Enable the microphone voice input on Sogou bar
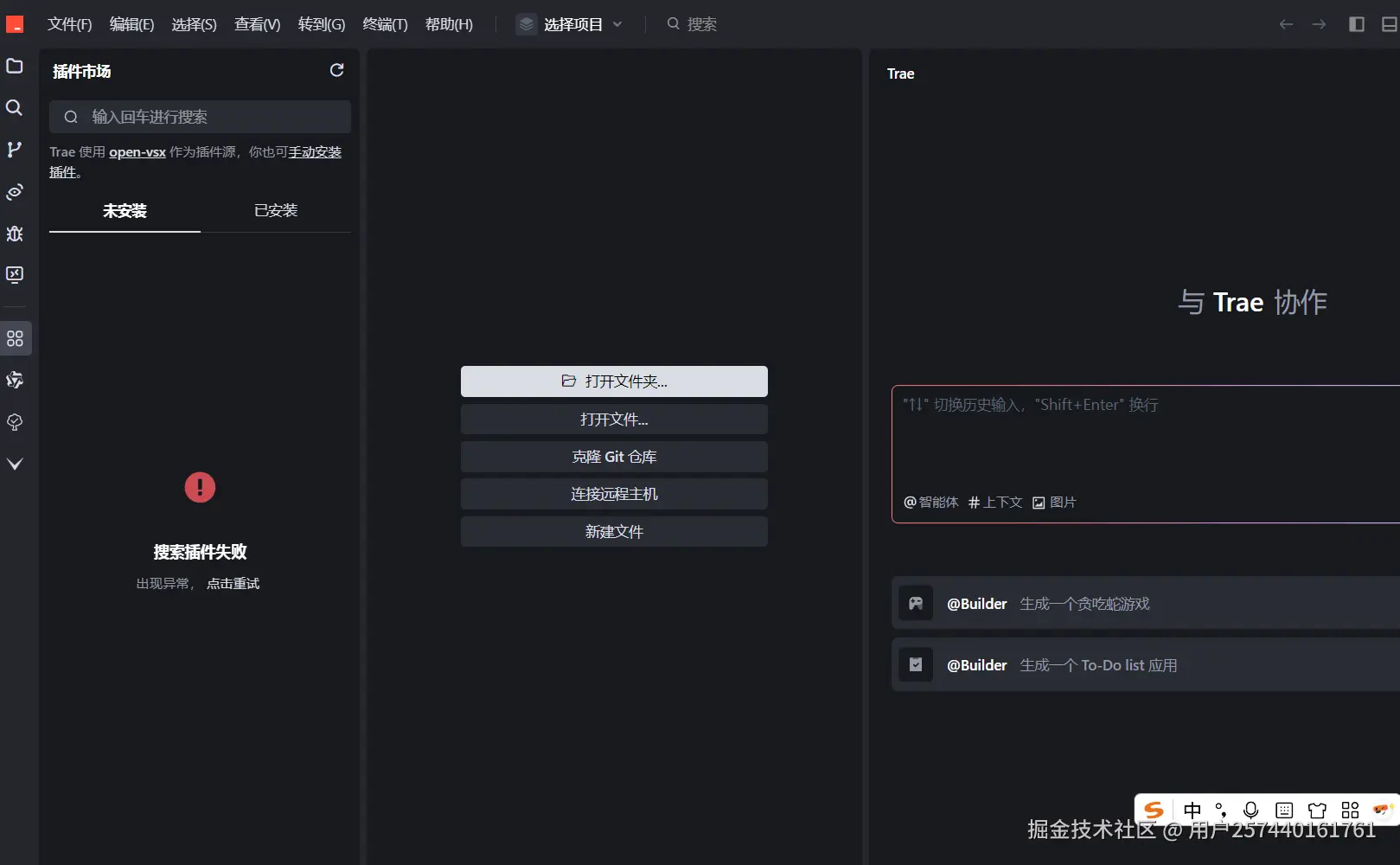Image resolution: width=1400 pixels, height=865 pixels. coord(1250,811)
